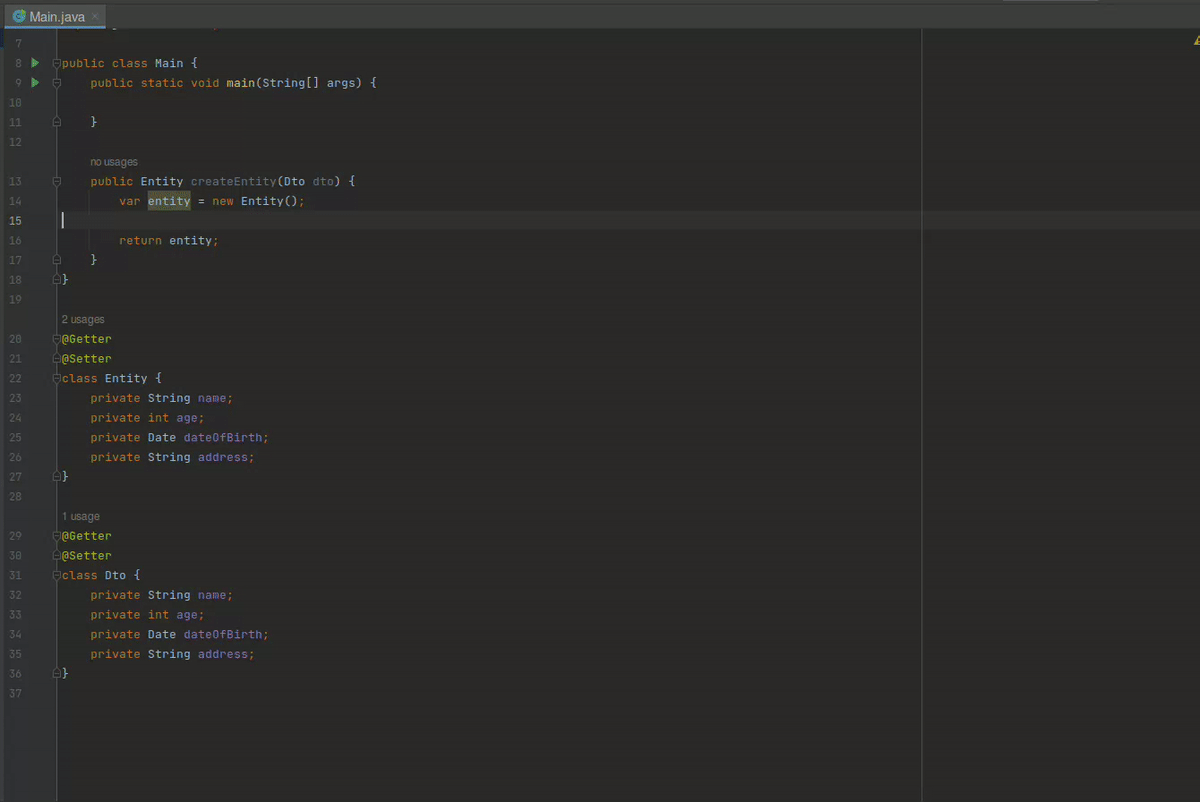Screen dimensions: 1200x802
Task: Collapse the Main class fold marker
Action: click(x=57, y=64)
